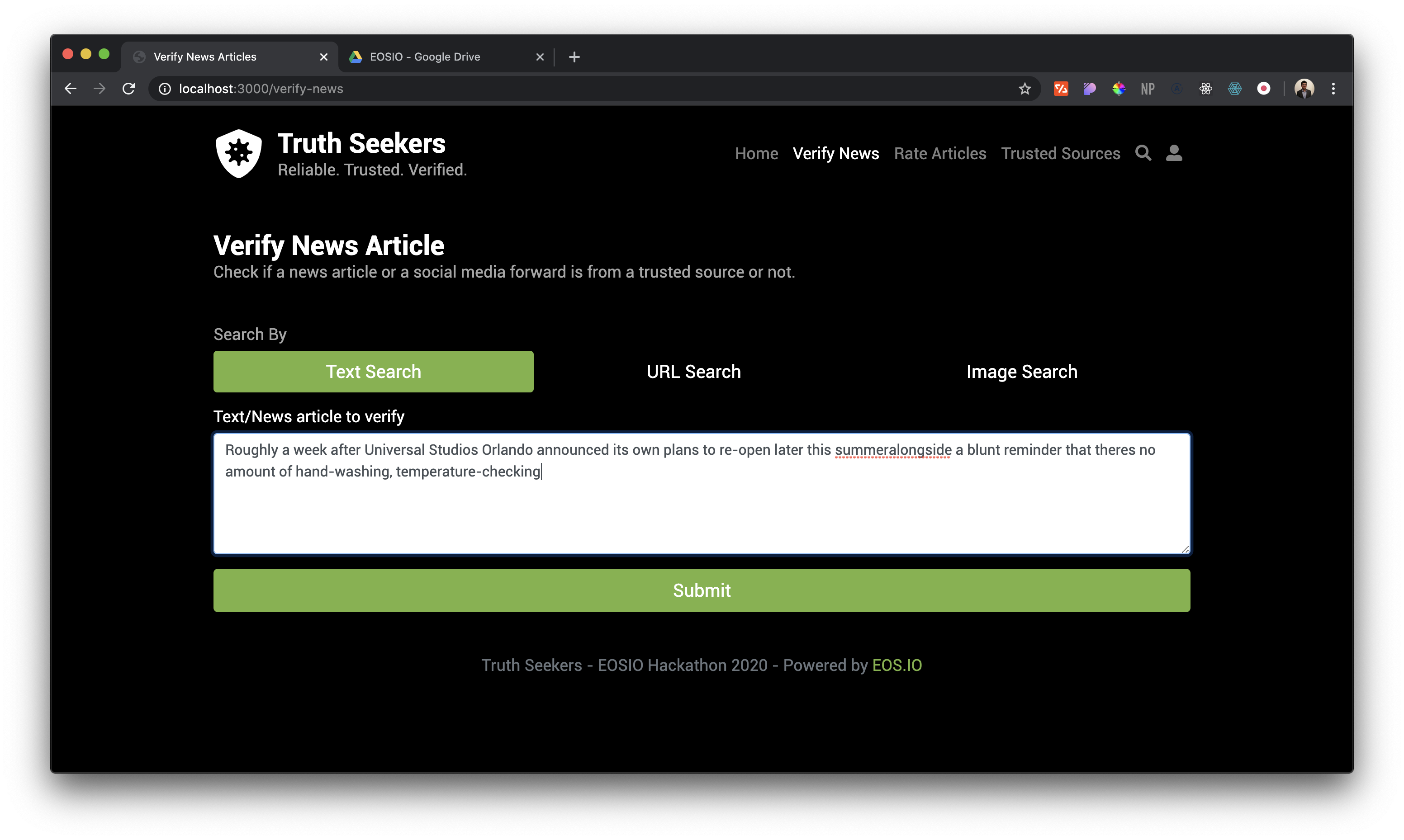Click the NP extension icon
The image size is (1404, 840).
click(1148, 89)
